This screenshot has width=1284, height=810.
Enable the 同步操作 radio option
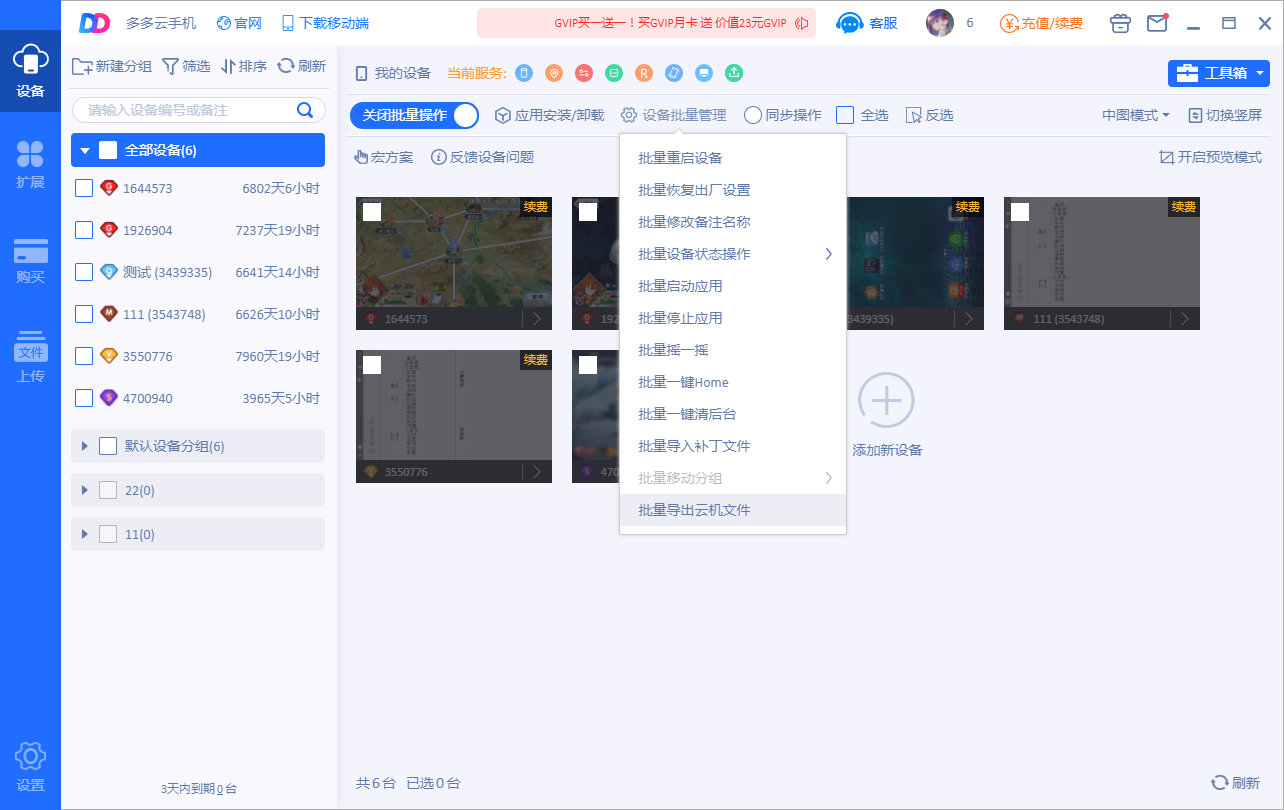pos(753,116)
